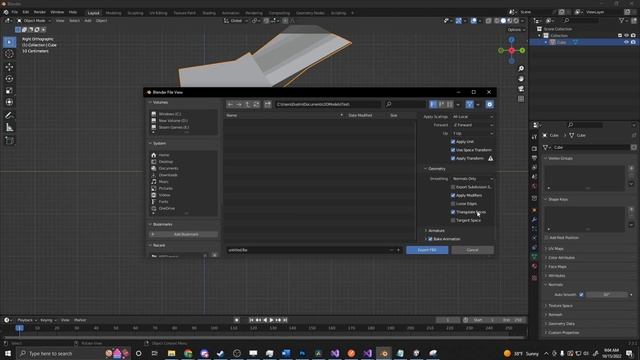Viewport: 640px width, 360px height.
Task: Open Apply Scalings dropdown
Action: 472,117
